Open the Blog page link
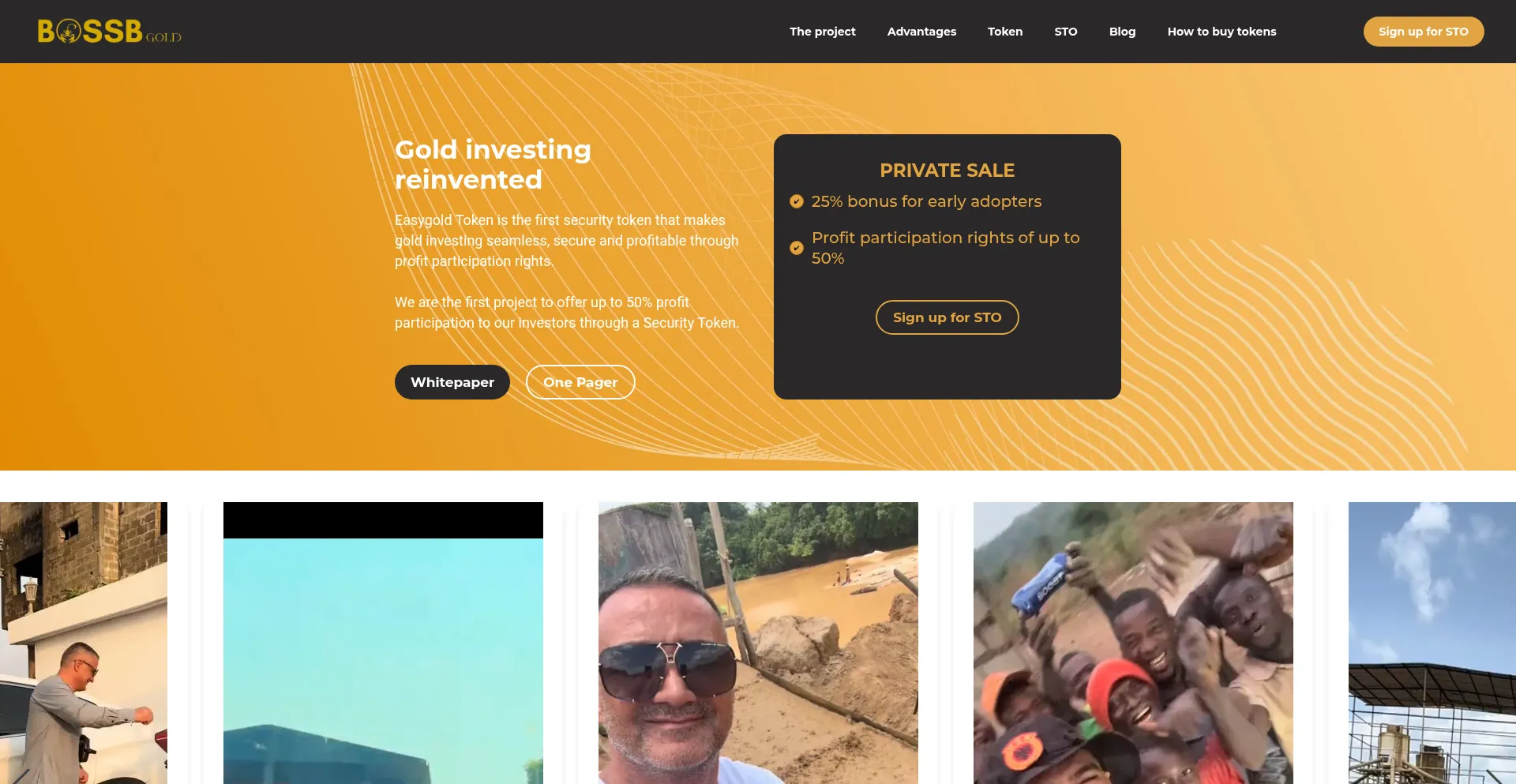 [x=1122, y=32]
